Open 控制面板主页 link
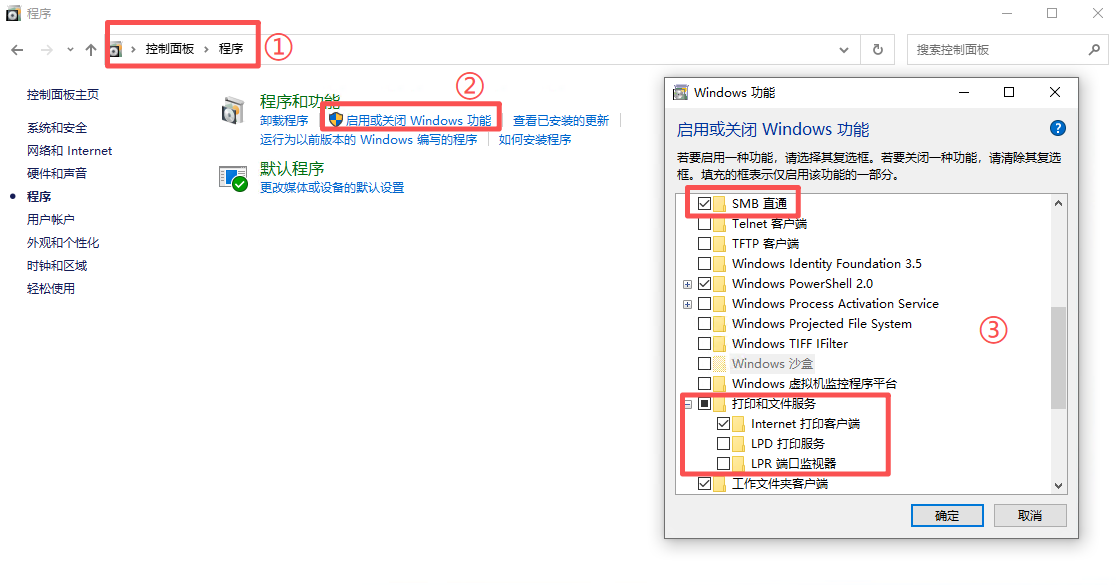Image resolution: width=1116 pixels, height=585 pixels. 63,95
